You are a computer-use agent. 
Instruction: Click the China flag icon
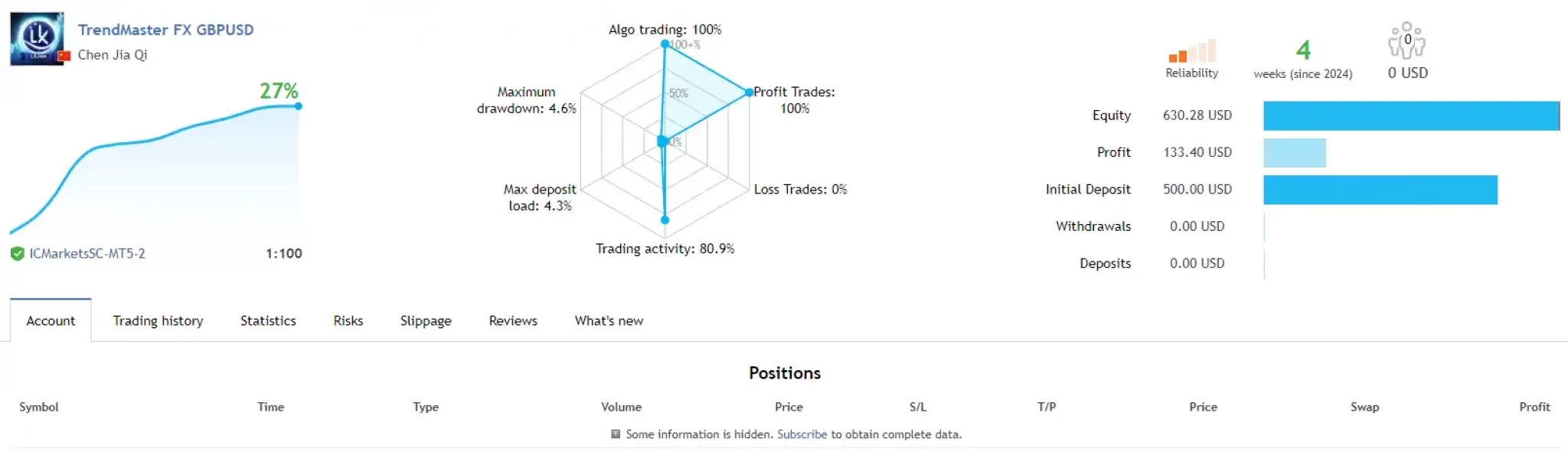[x=65, y=55]
